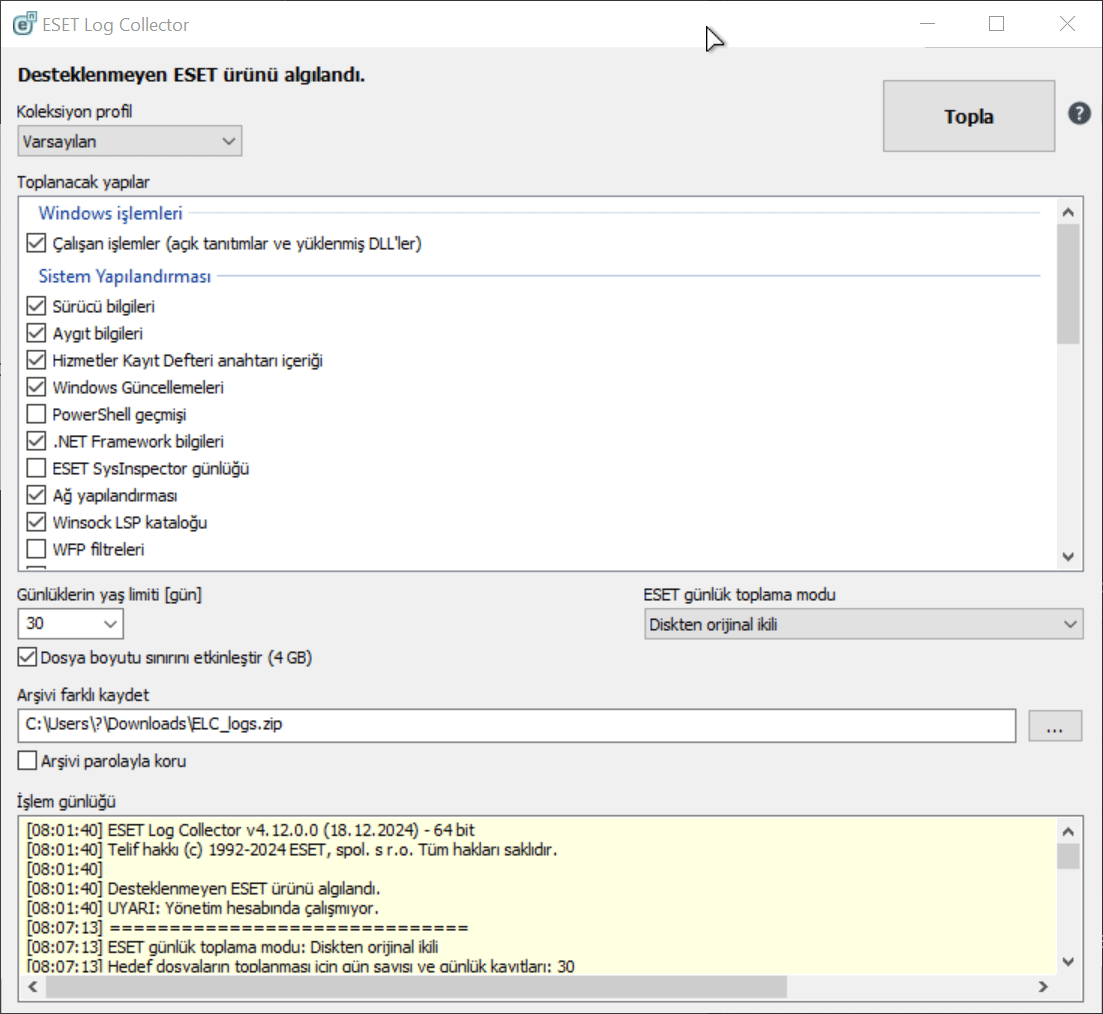1103x1014 pixels.
Task: Click the browse ellipsis button
Action: pos(1054,725)
